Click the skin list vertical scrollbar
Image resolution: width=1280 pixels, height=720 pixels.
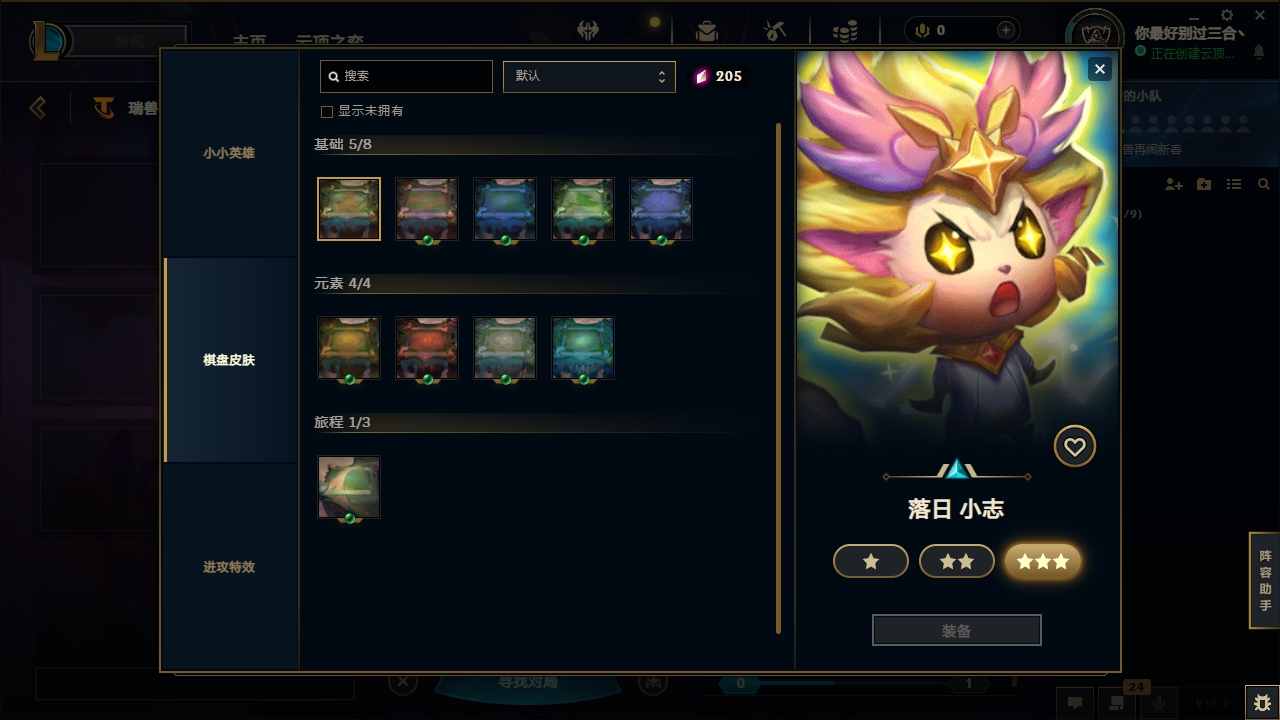pyautogui.click(x=778, y=378)
